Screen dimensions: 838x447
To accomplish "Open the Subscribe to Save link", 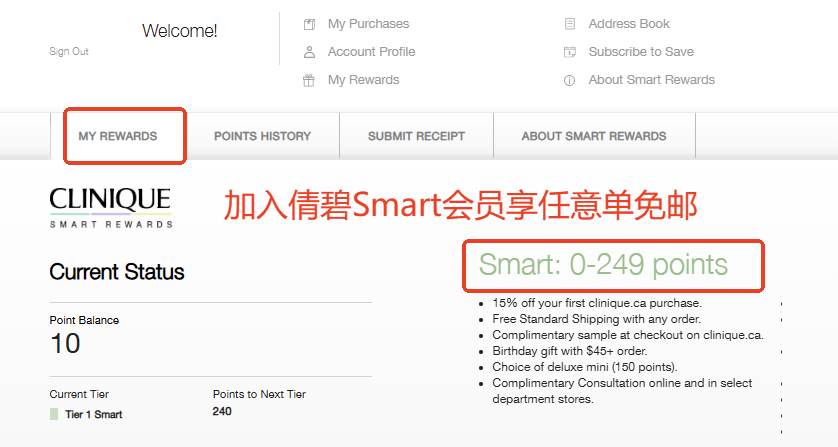I will point(641,52).
